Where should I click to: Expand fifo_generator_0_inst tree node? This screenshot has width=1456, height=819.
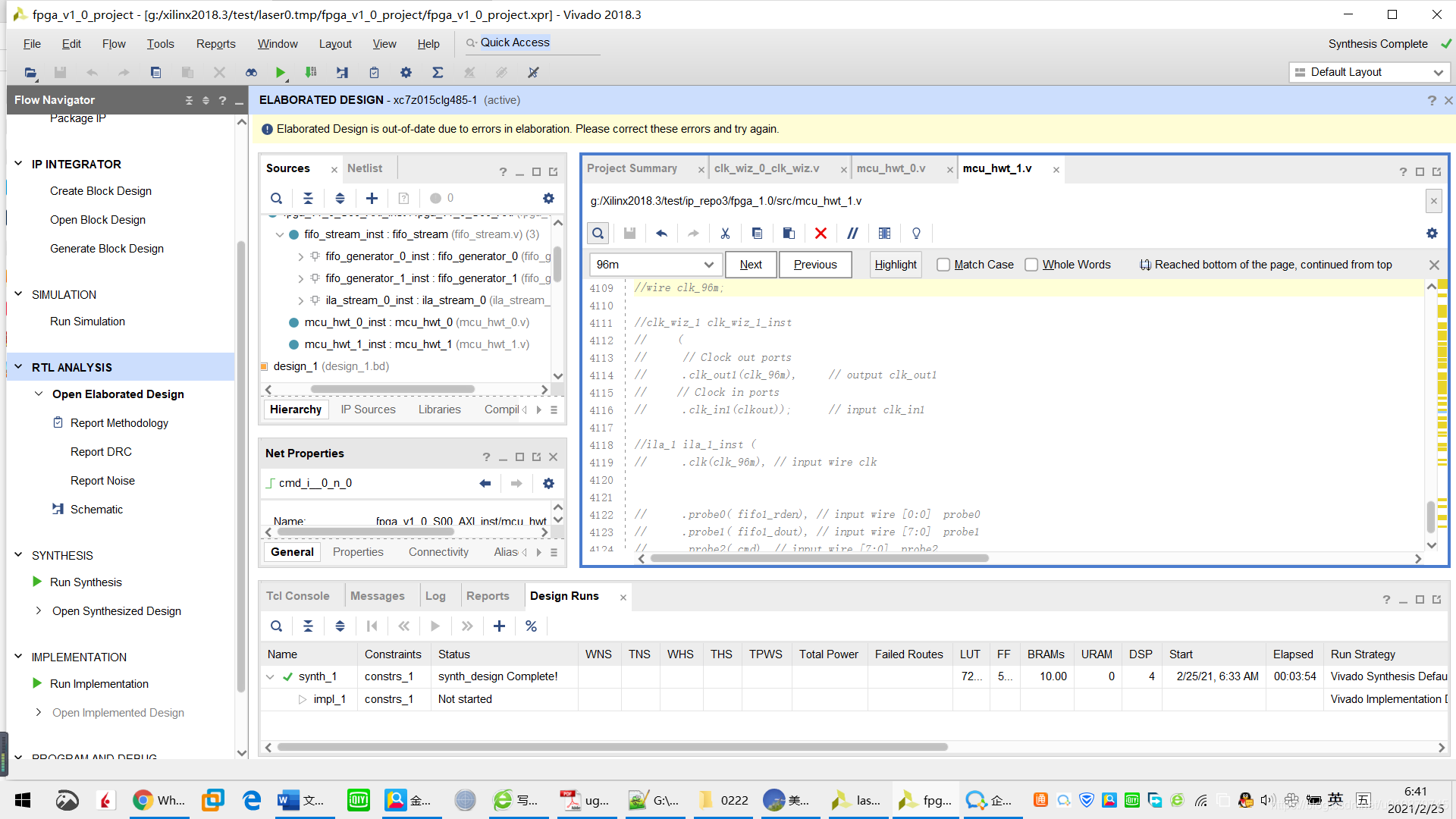[x=301, y=257]
